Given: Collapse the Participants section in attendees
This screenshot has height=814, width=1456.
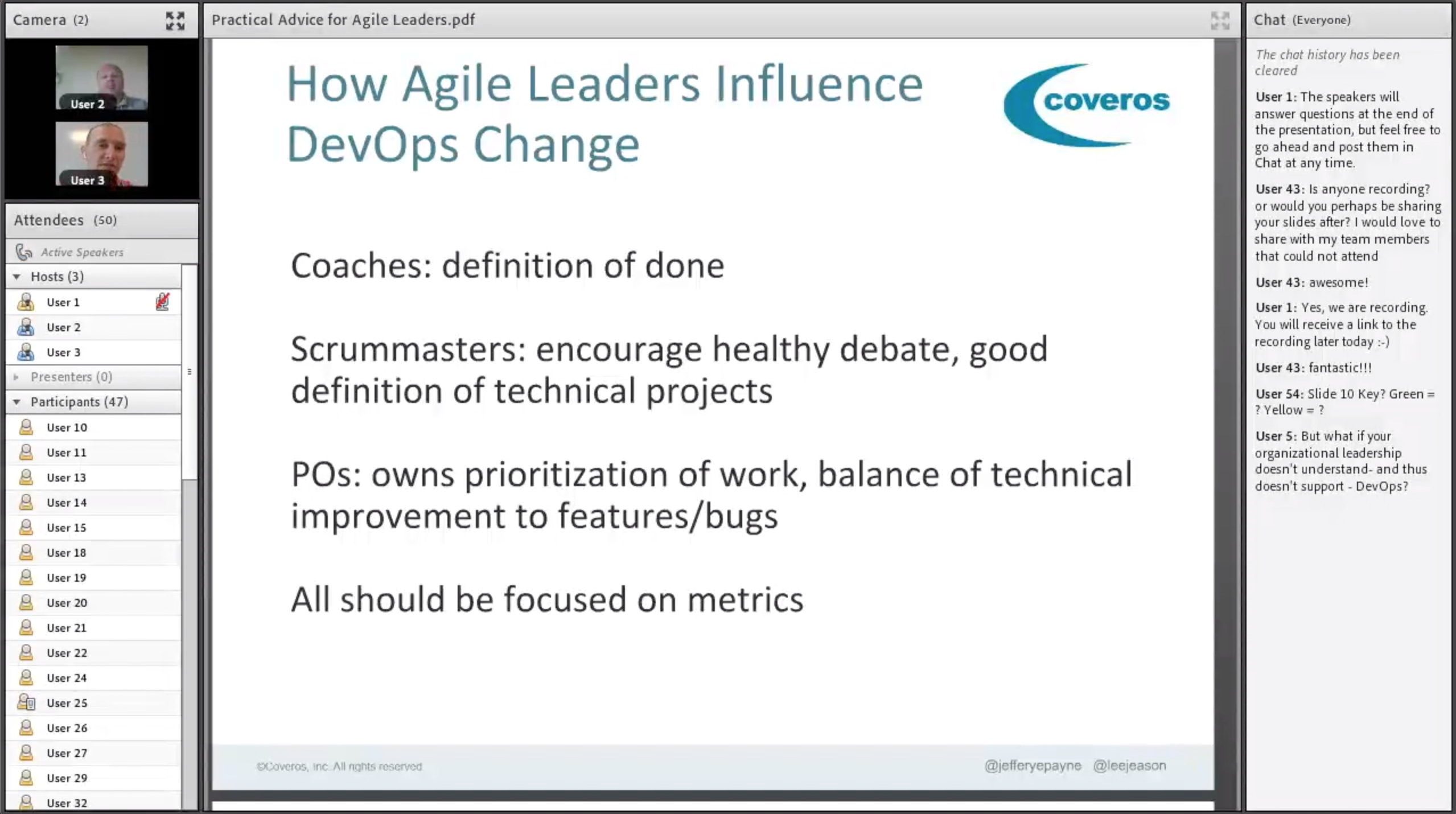Looking at the screenshot, I should point(16,401).
